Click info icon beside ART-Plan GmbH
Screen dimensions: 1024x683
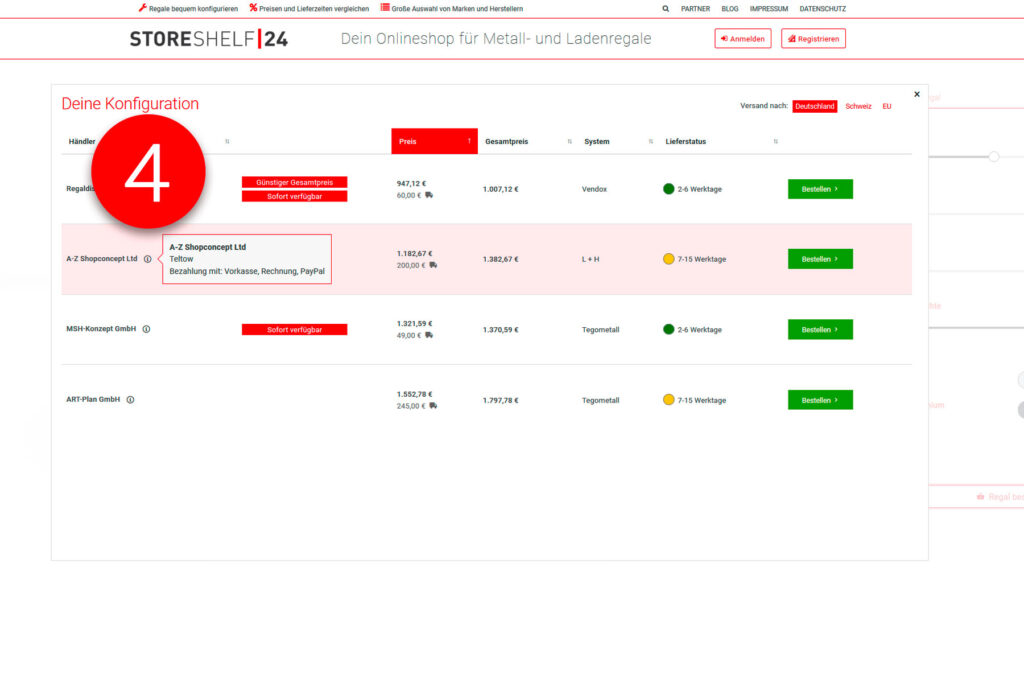click(x=130, y=400)
